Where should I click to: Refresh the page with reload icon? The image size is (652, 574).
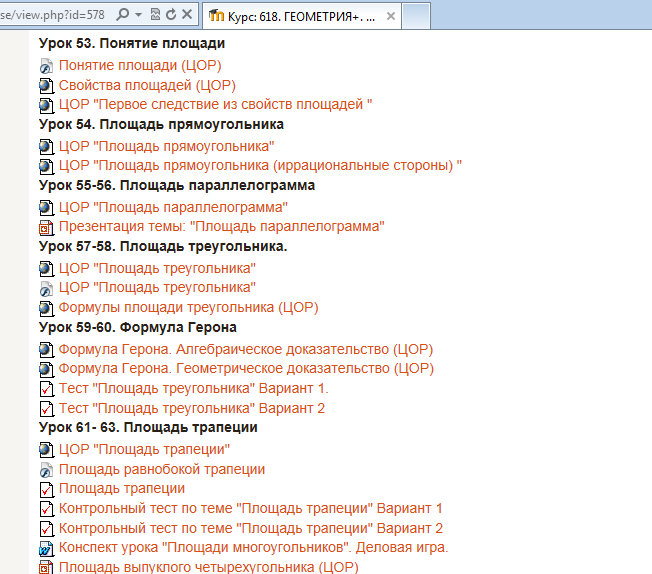click(x=171, y=15)
